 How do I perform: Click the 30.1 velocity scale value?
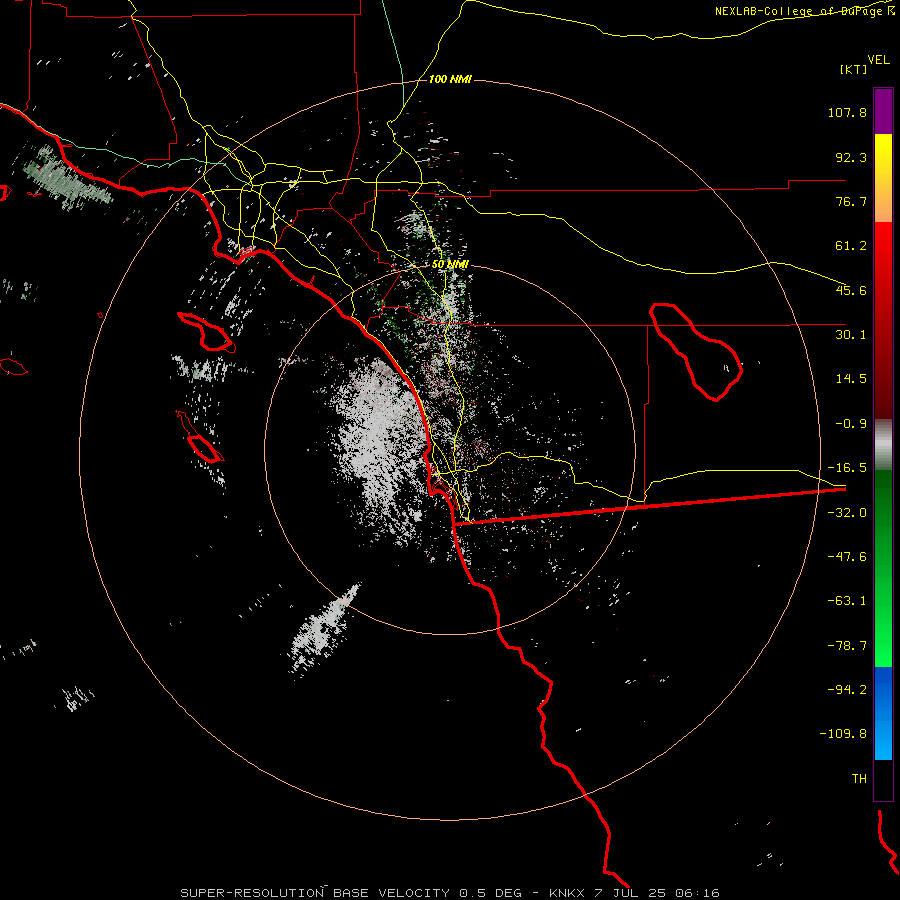[851, 335]
